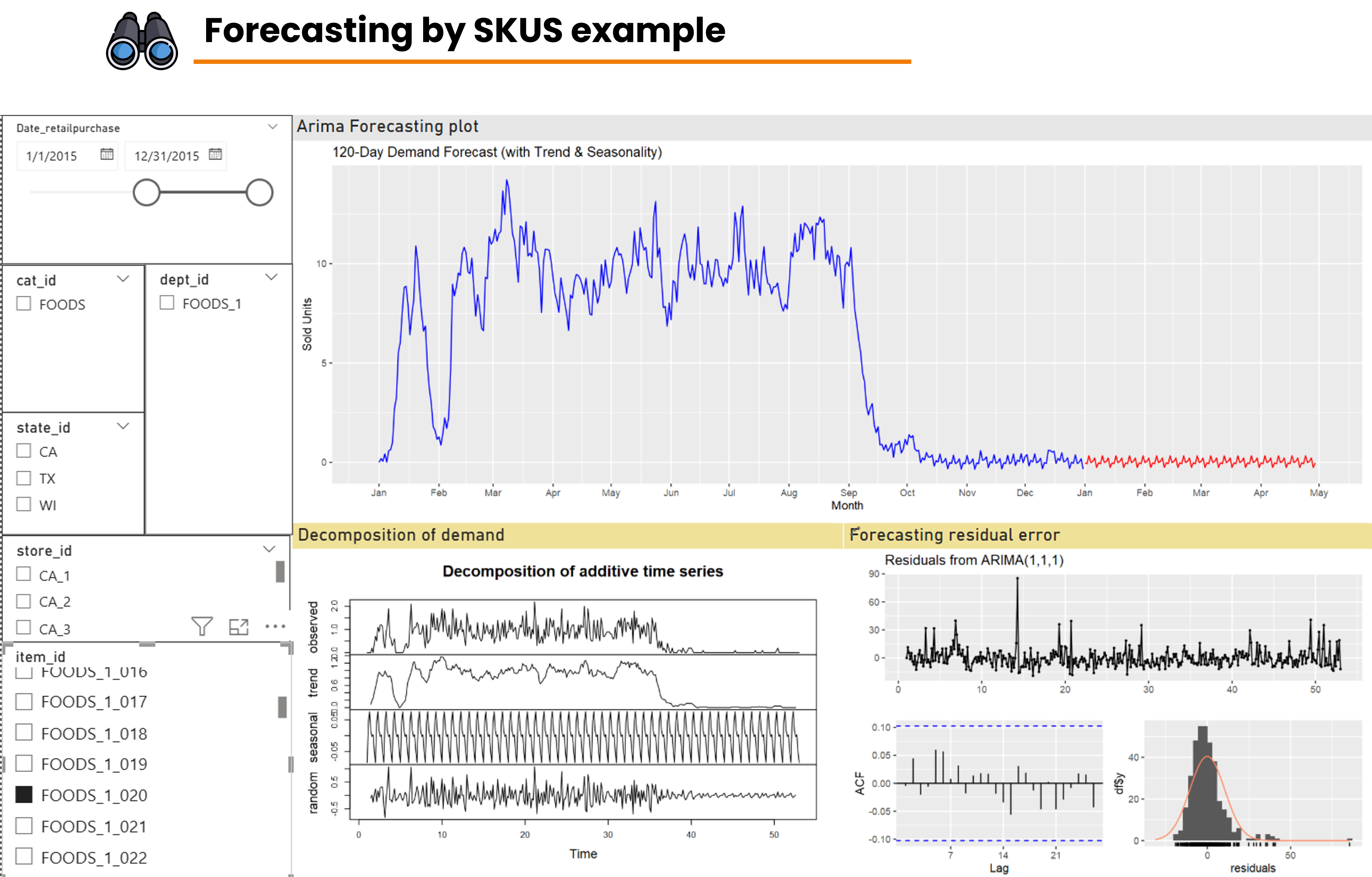Click the left date slider handle
This screenshot has height=877, width=1372.
pos(147,193)
